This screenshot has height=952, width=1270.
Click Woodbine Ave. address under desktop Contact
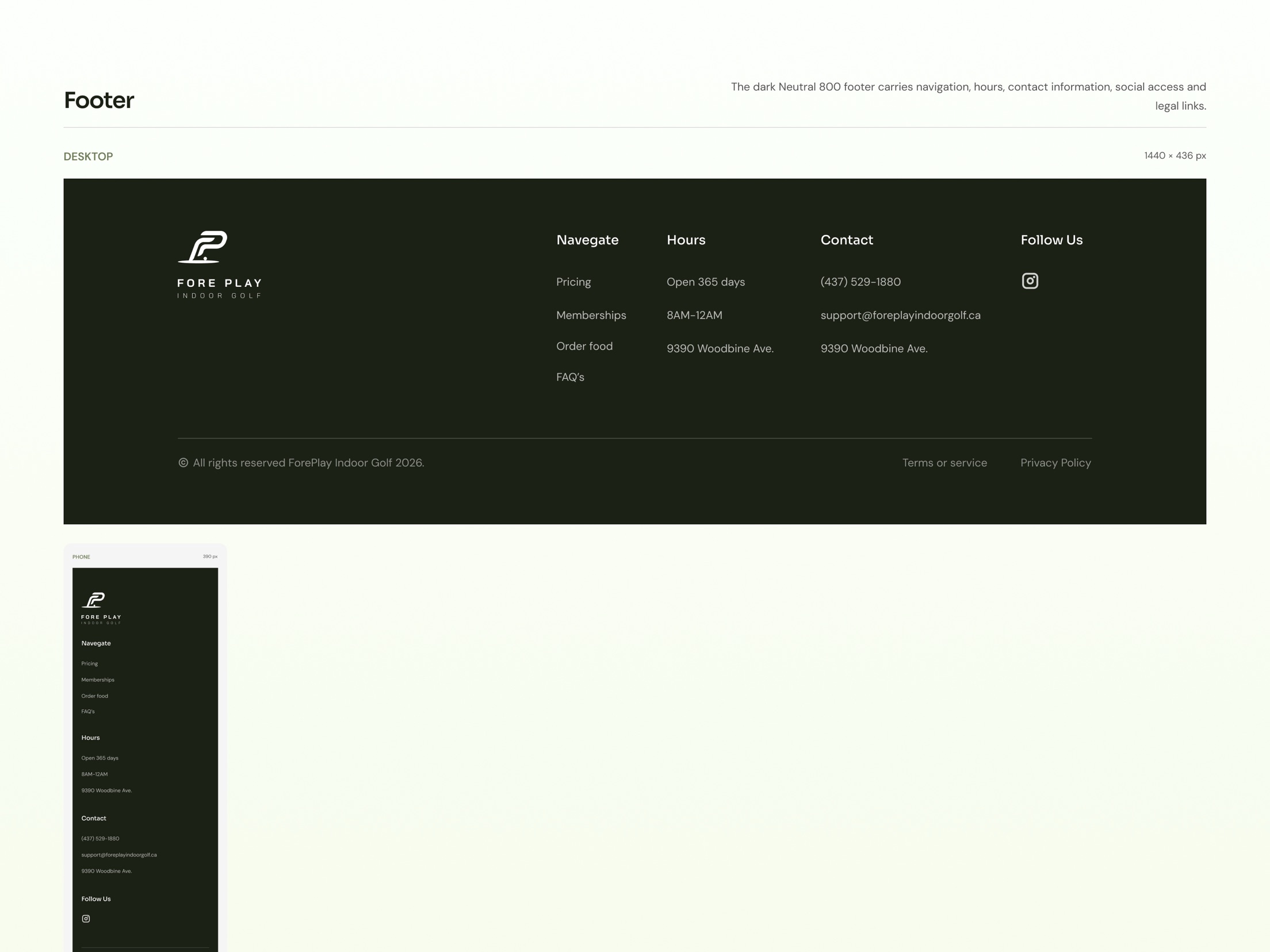874,349
